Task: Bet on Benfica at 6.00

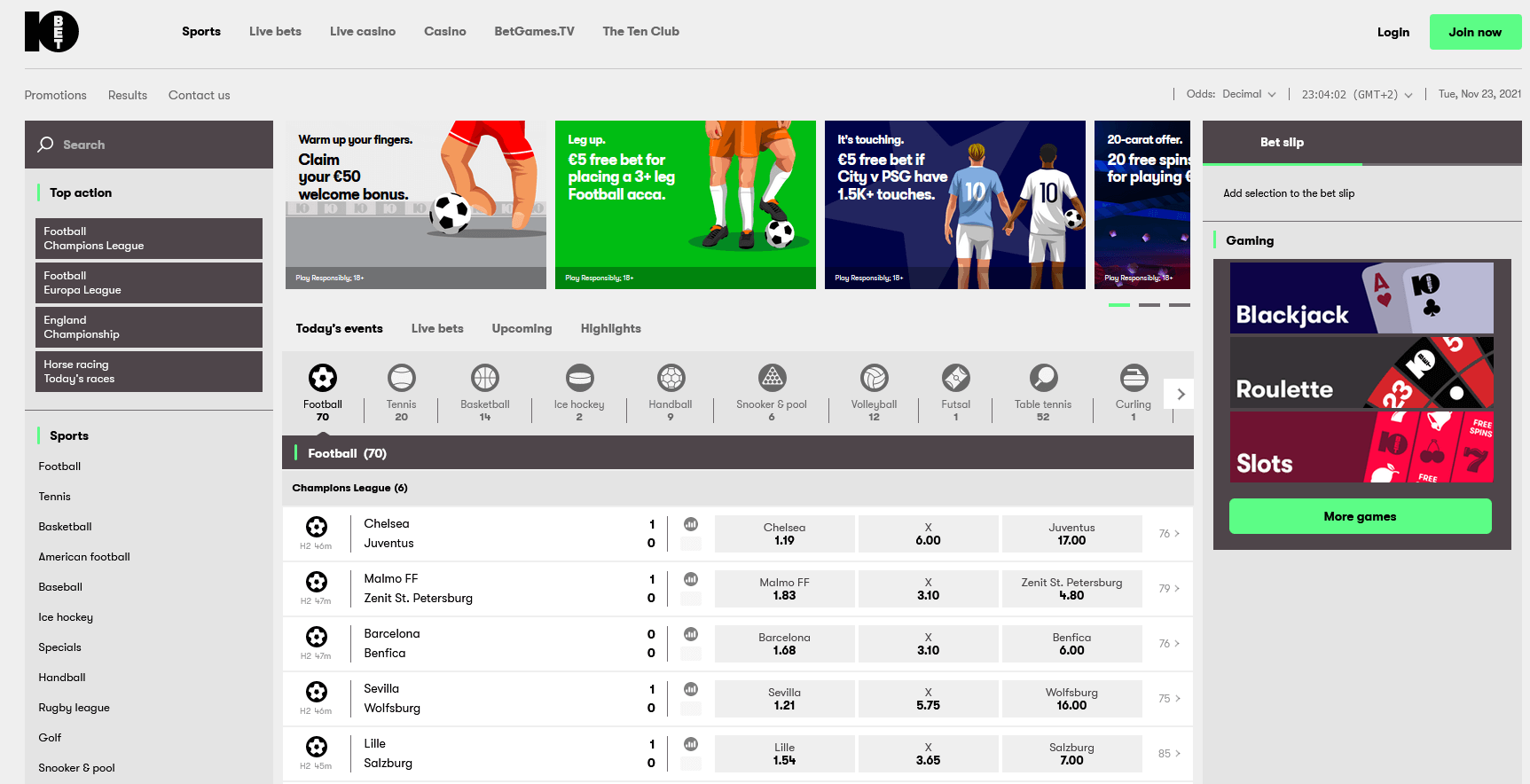Action: [x=1072, y=644]
